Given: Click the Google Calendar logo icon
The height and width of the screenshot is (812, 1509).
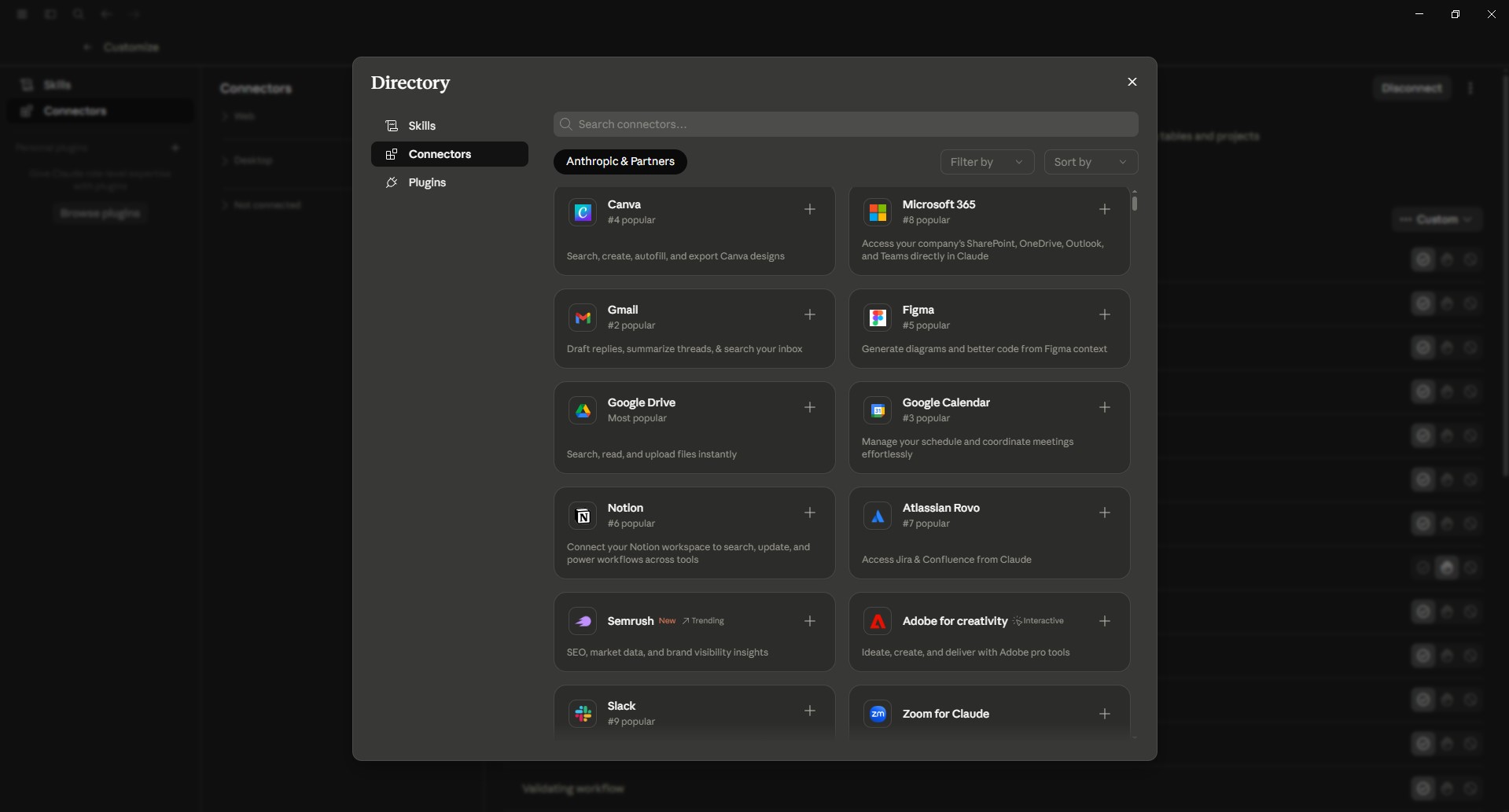Looking at the screenshot, I should click(x=878, y=410).
